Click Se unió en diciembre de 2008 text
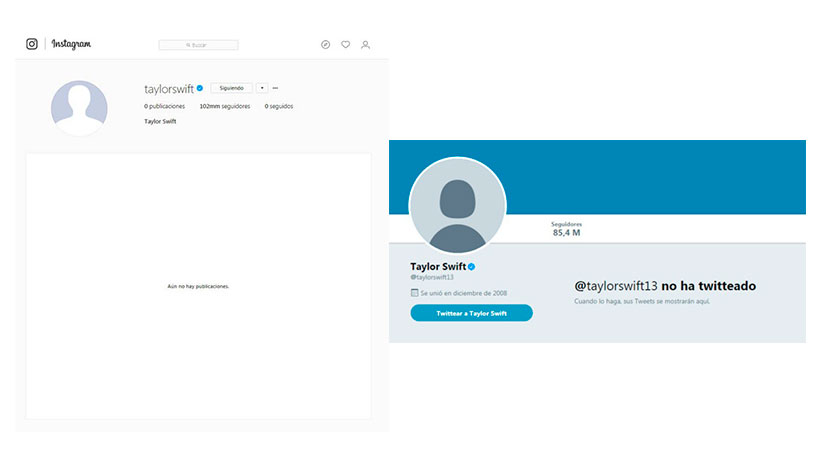Screen dimensions: 830x467 click(x=464, y=293)
